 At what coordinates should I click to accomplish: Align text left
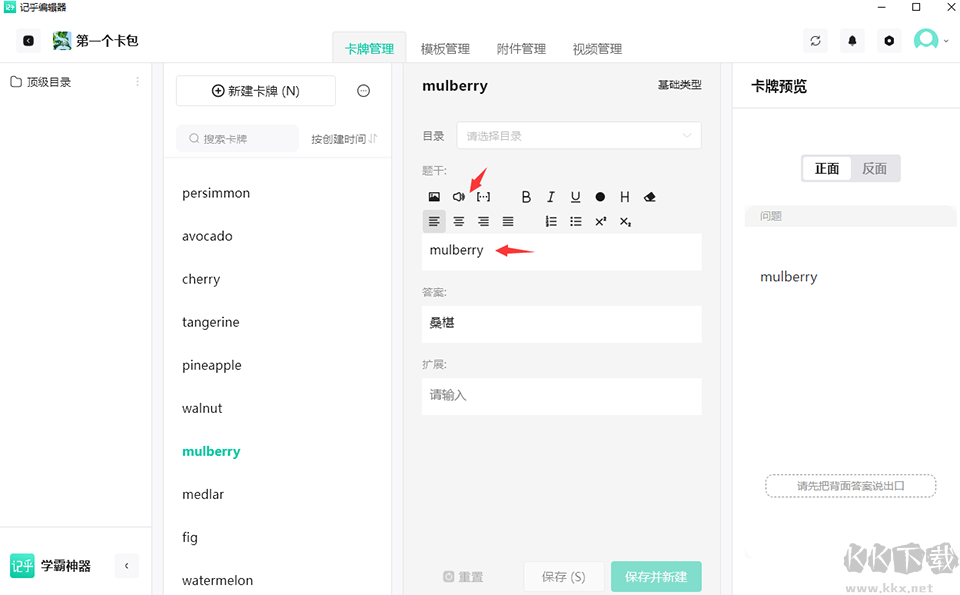434,221
